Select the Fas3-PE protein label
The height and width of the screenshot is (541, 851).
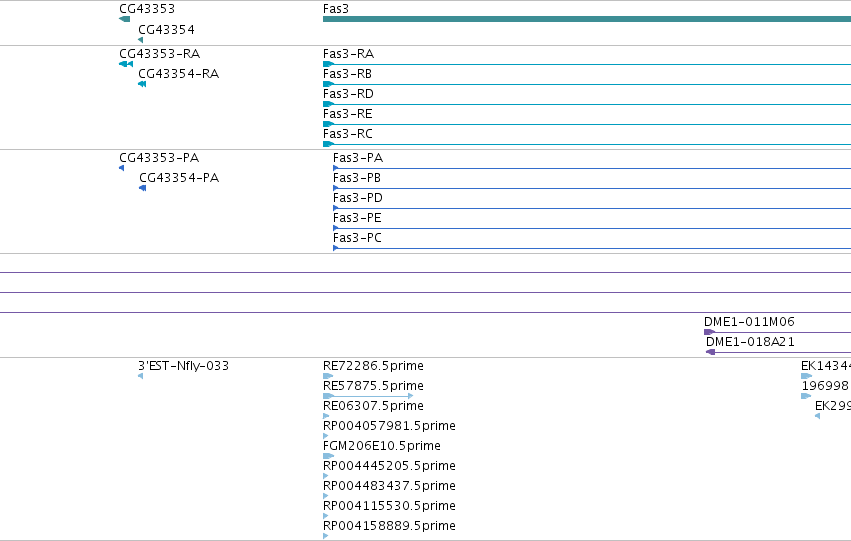(x=357, y=218)
